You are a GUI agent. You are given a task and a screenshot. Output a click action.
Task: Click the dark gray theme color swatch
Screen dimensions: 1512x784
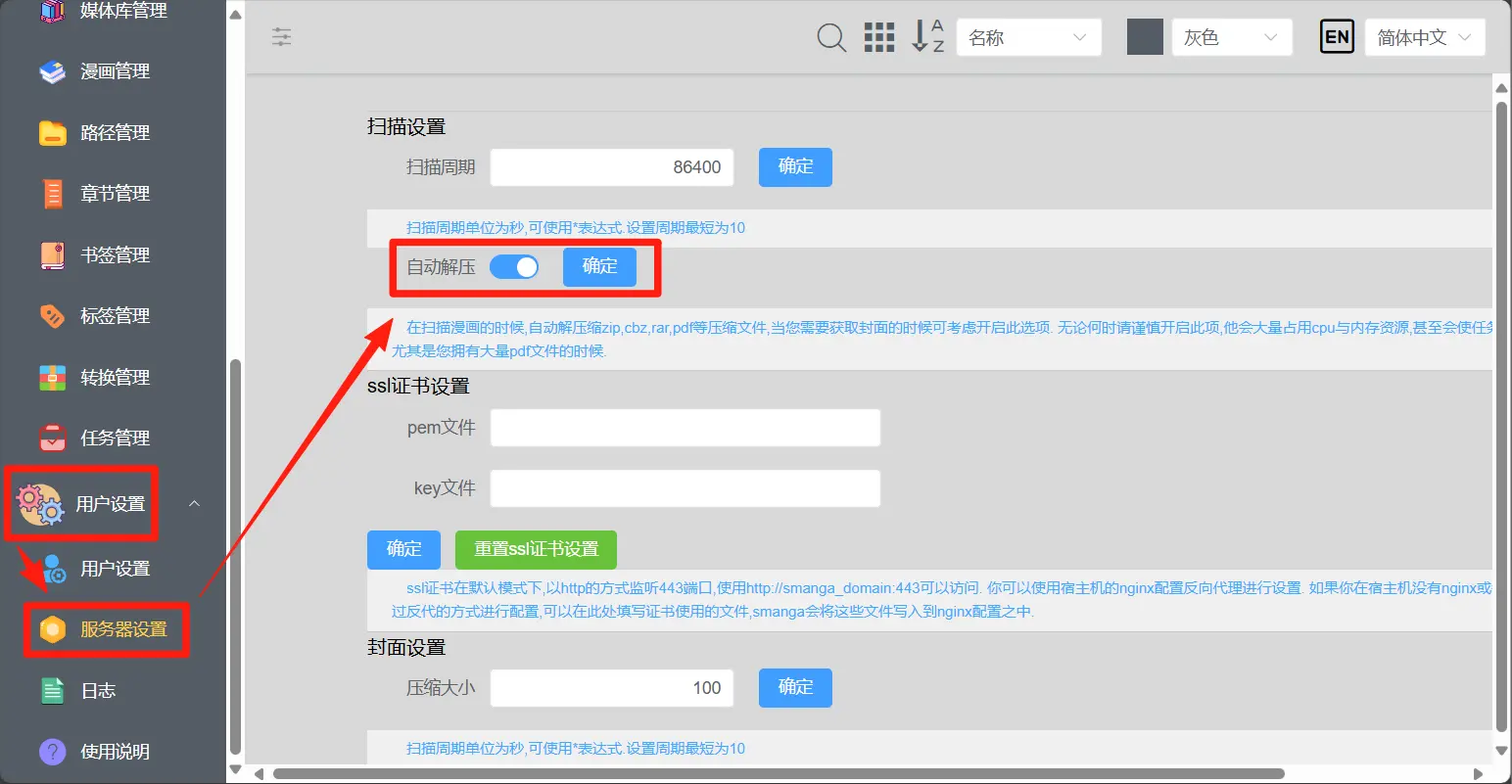pos(1145,37)
